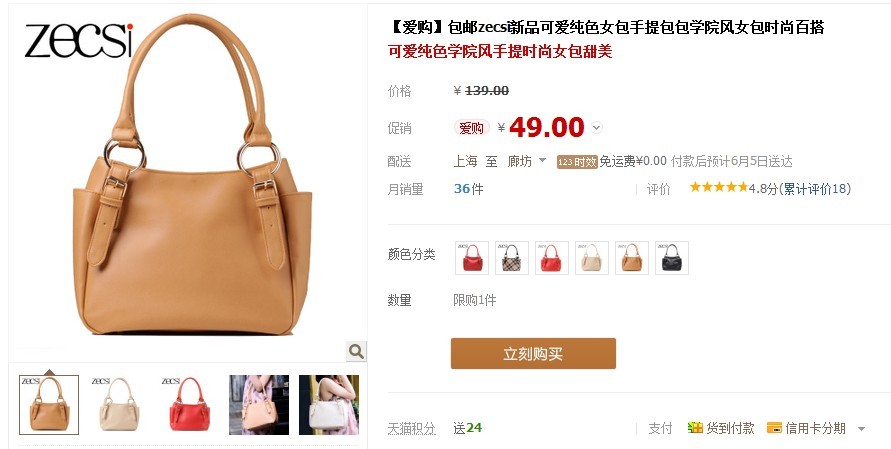
Task: Click the five-star rating icons
Action: (x=719, y=188)
